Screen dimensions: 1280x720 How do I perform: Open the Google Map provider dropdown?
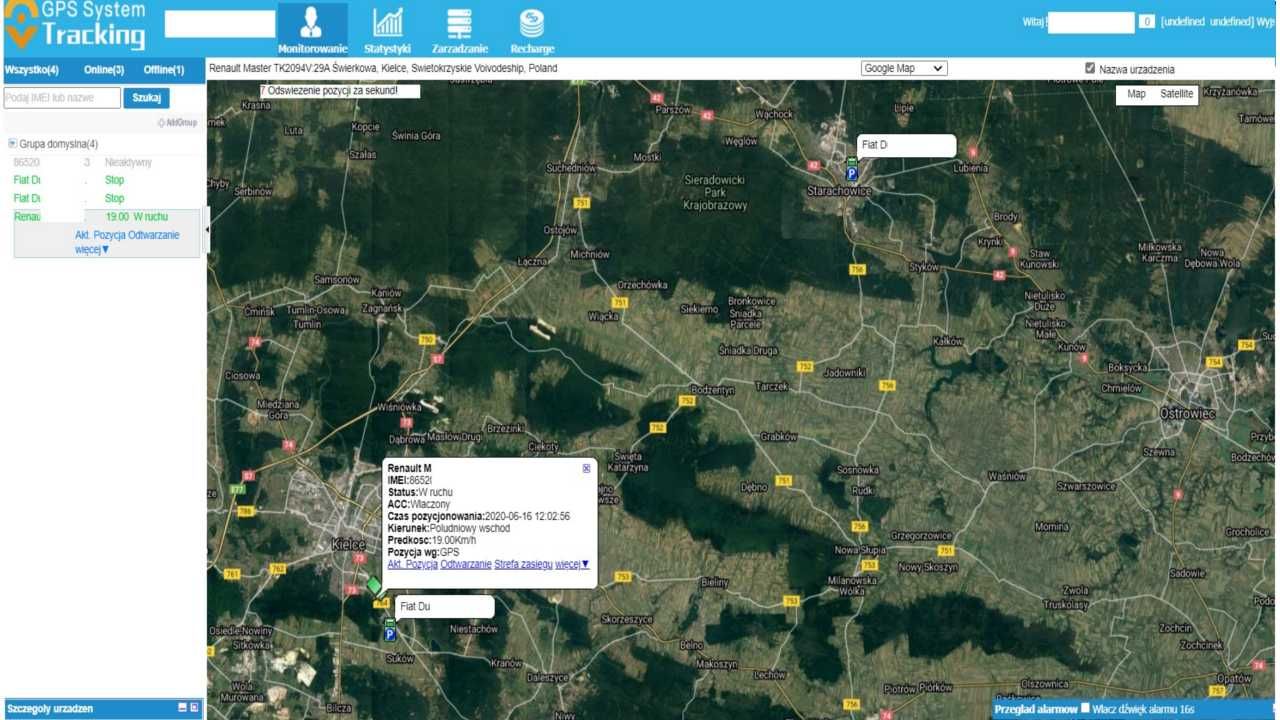(904, 68)
